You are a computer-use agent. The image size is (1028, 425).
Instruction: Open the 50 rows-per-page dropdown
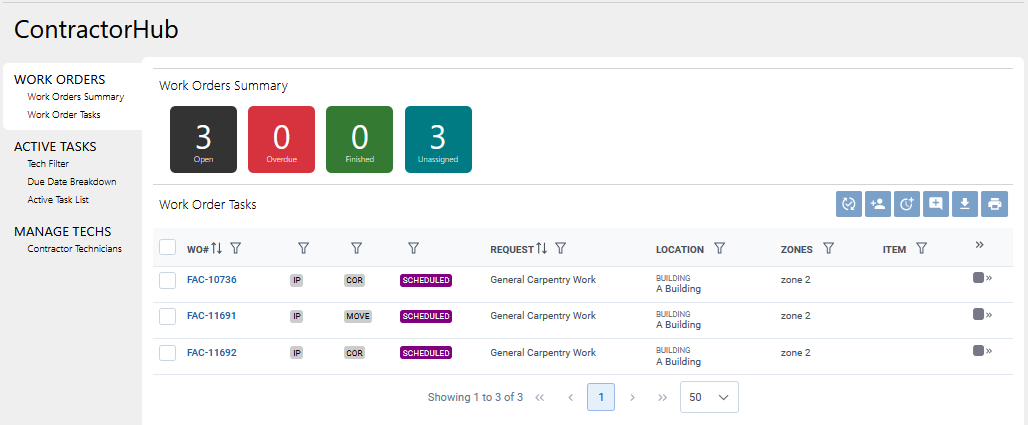[x=709, y=397]
